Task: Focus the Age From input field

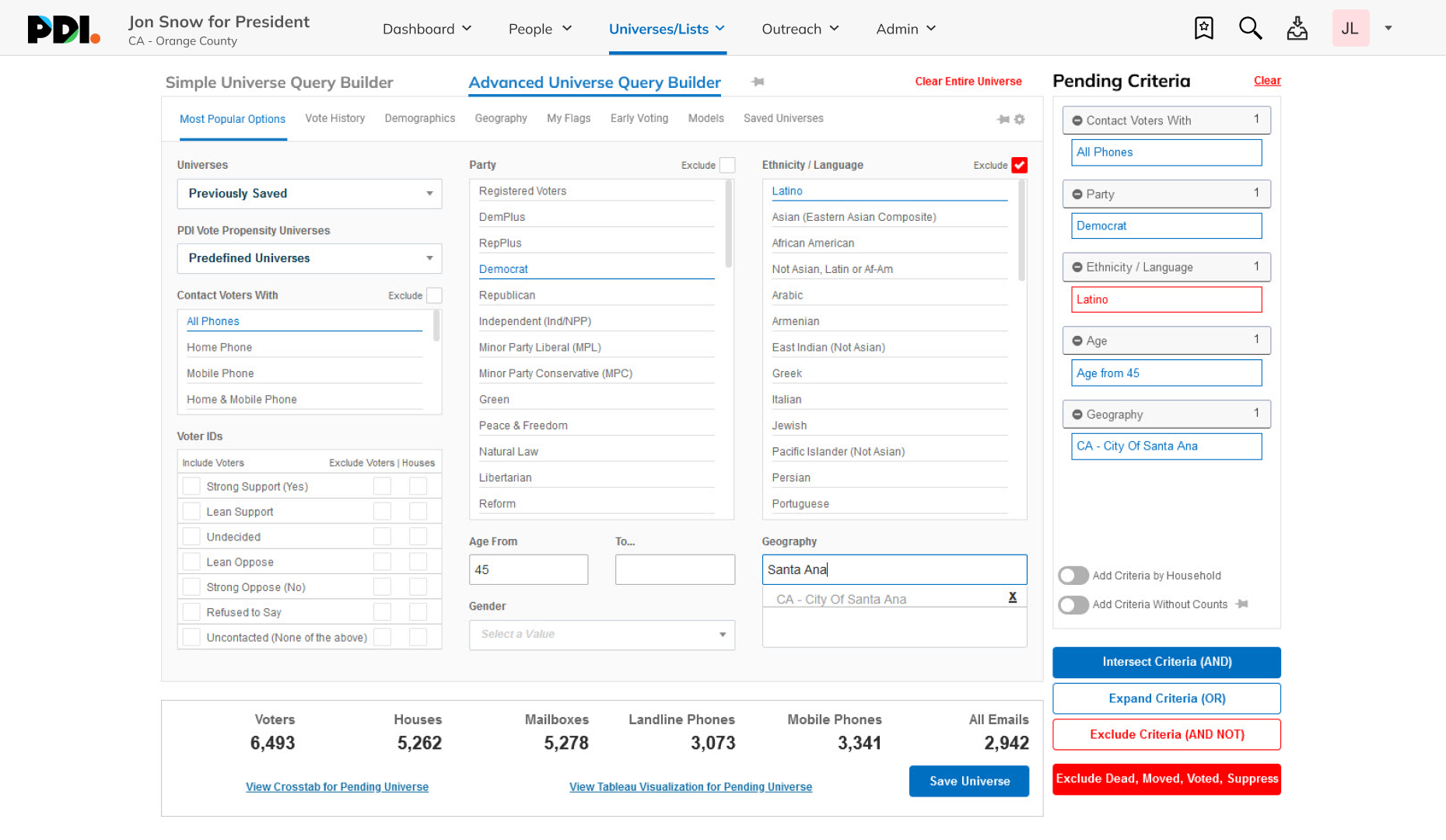Action: pos(529,569)
